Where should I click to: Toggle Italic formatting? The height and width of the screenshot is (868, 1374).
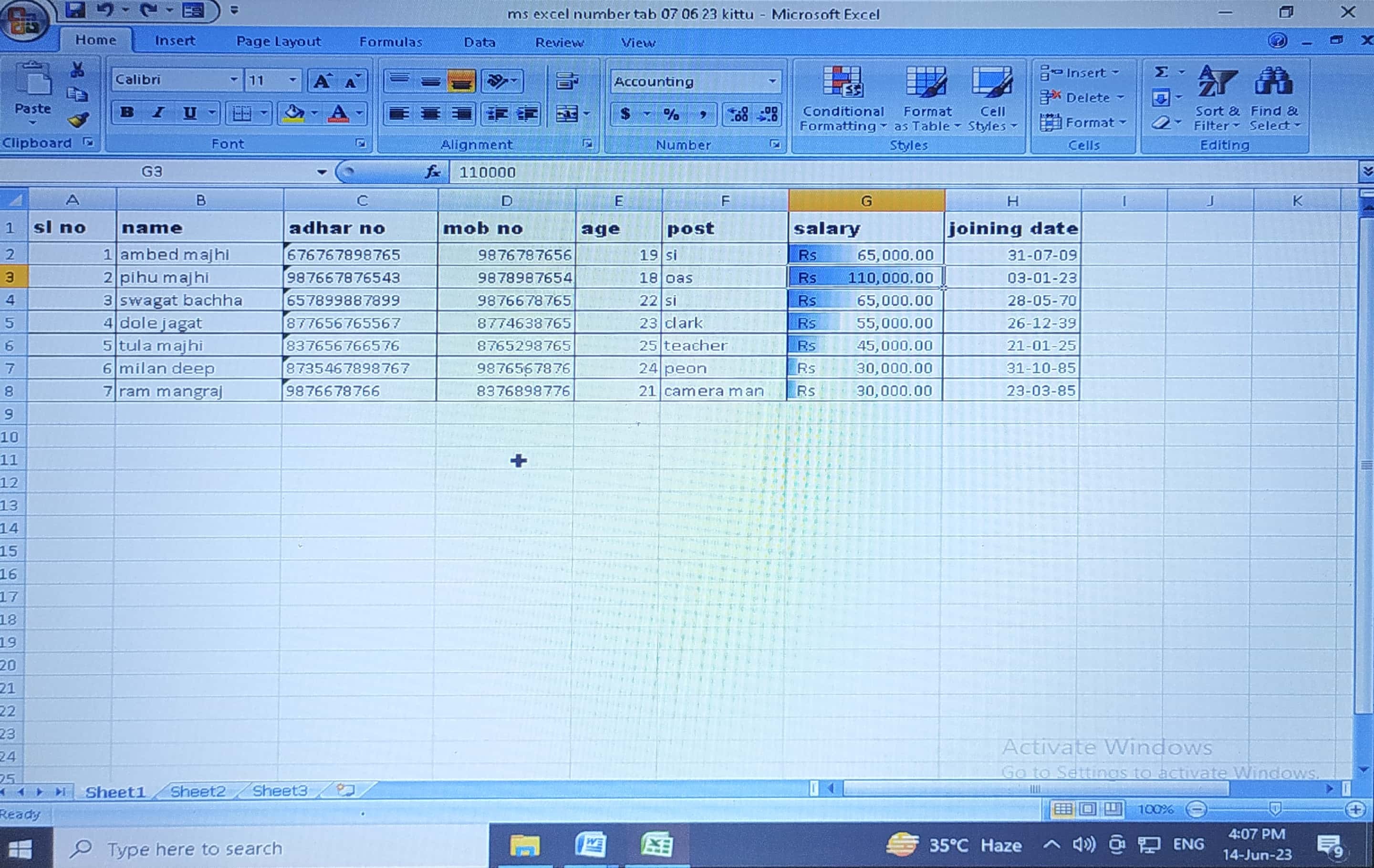(158, 113)
